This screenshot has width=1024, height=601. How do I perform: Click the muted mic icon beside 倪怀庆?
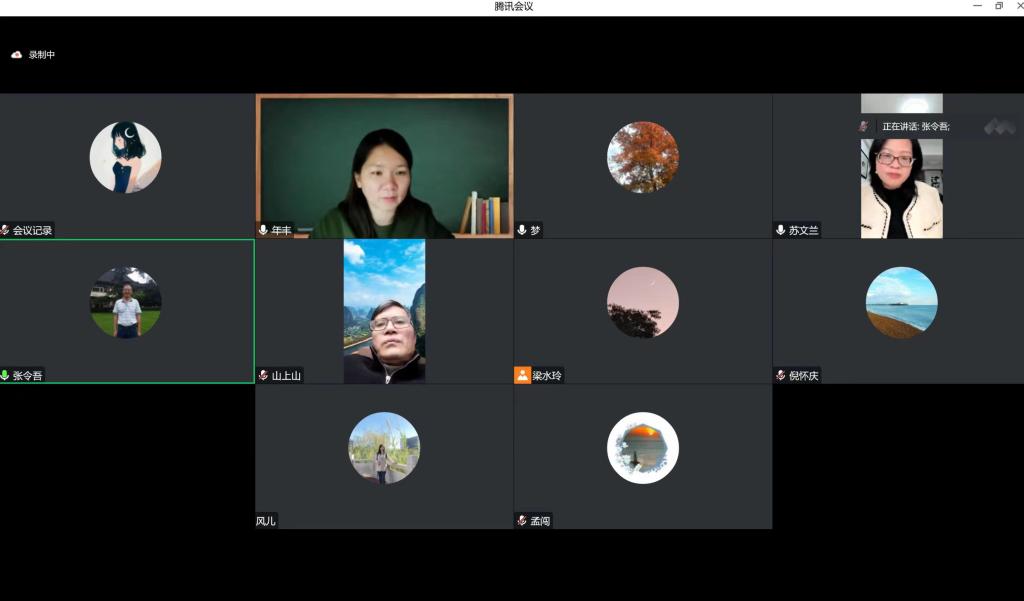click(780, 376)
